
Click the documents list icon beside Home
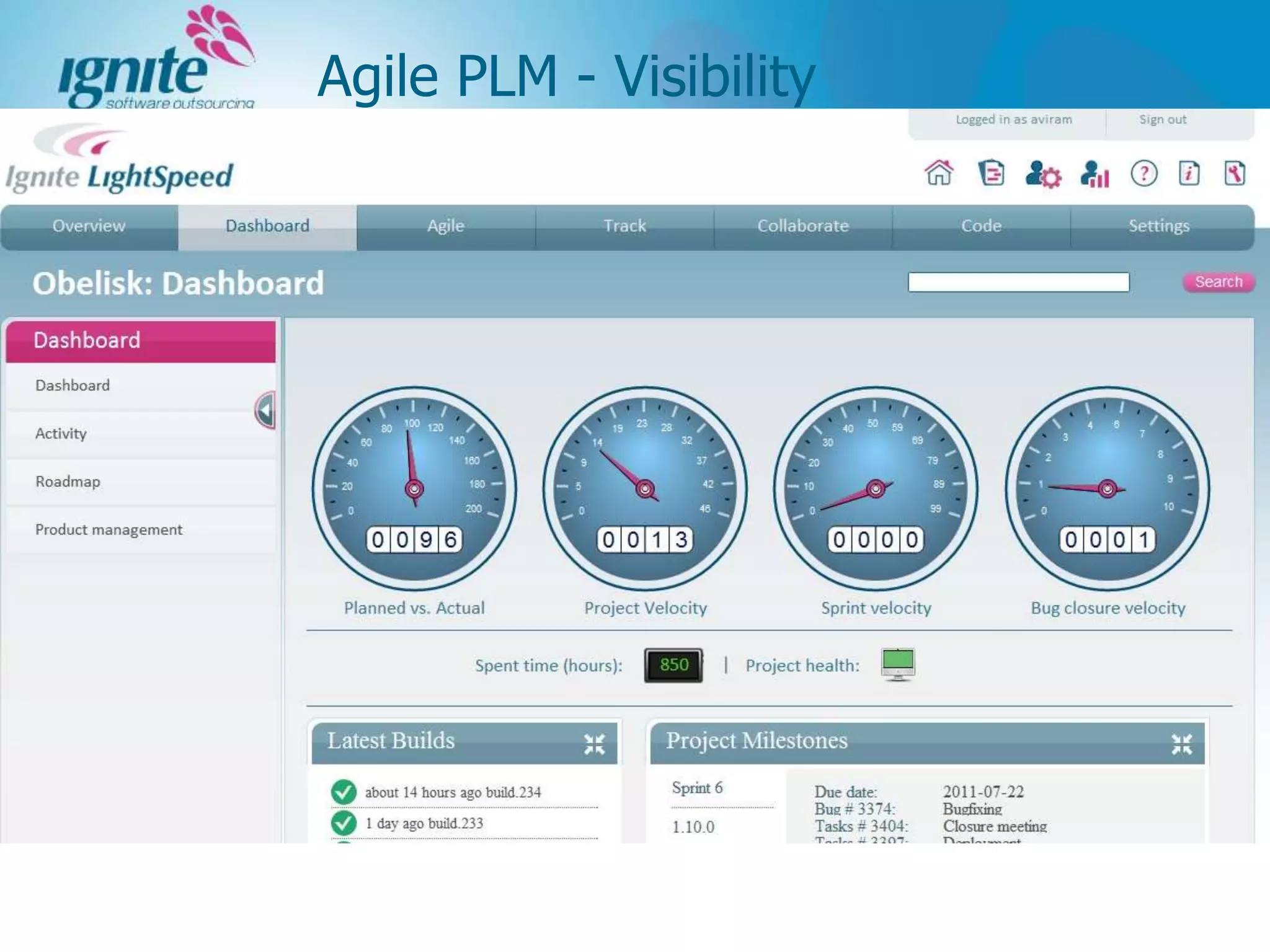tap(991, 173)
